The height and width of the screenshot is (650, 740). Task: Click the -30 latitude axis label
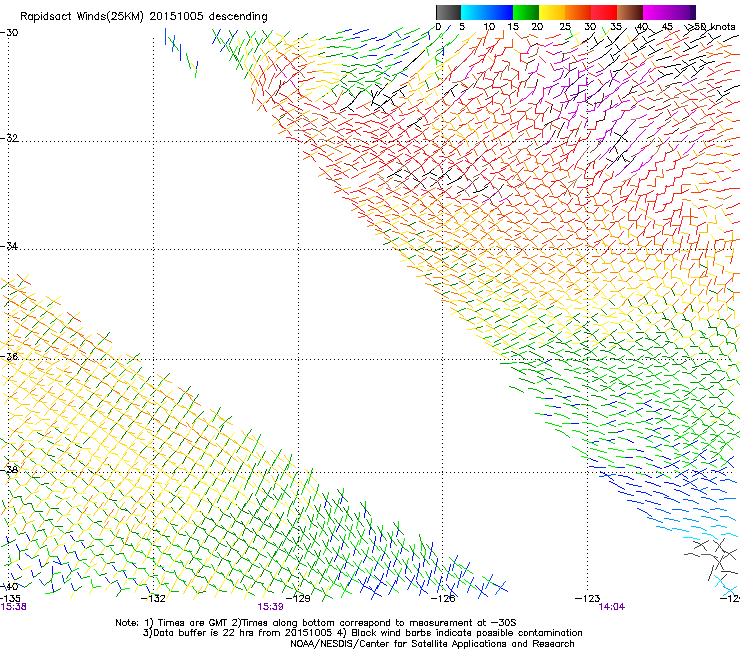pos(9,33)
